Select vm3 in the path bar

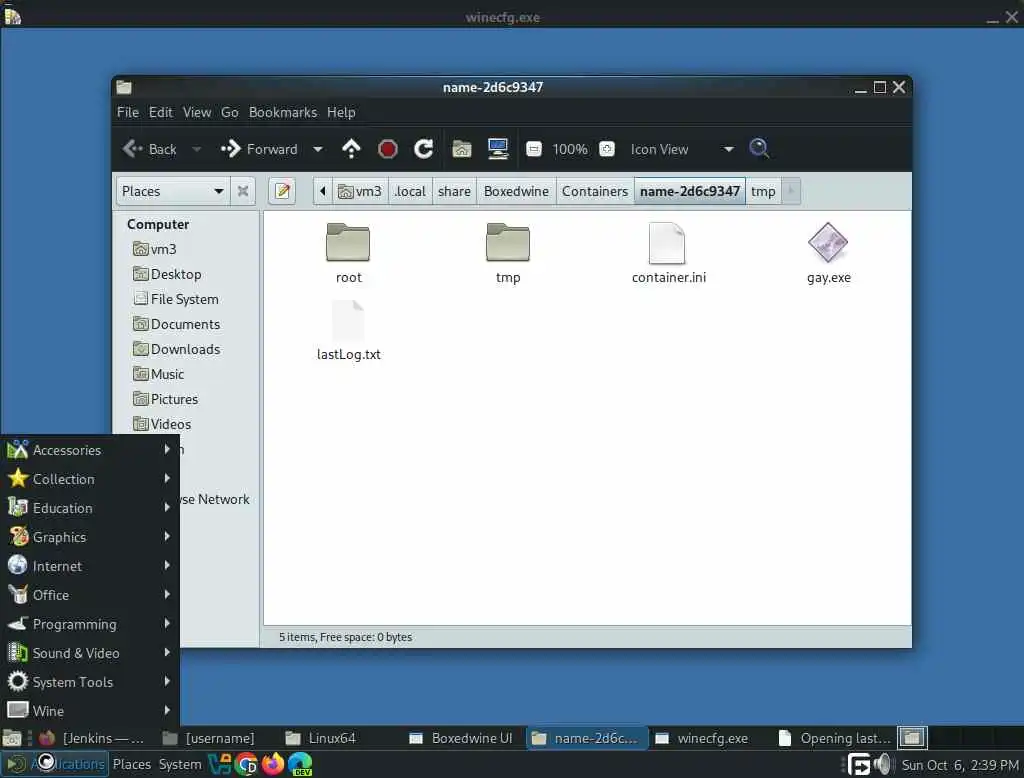point(360,191)
